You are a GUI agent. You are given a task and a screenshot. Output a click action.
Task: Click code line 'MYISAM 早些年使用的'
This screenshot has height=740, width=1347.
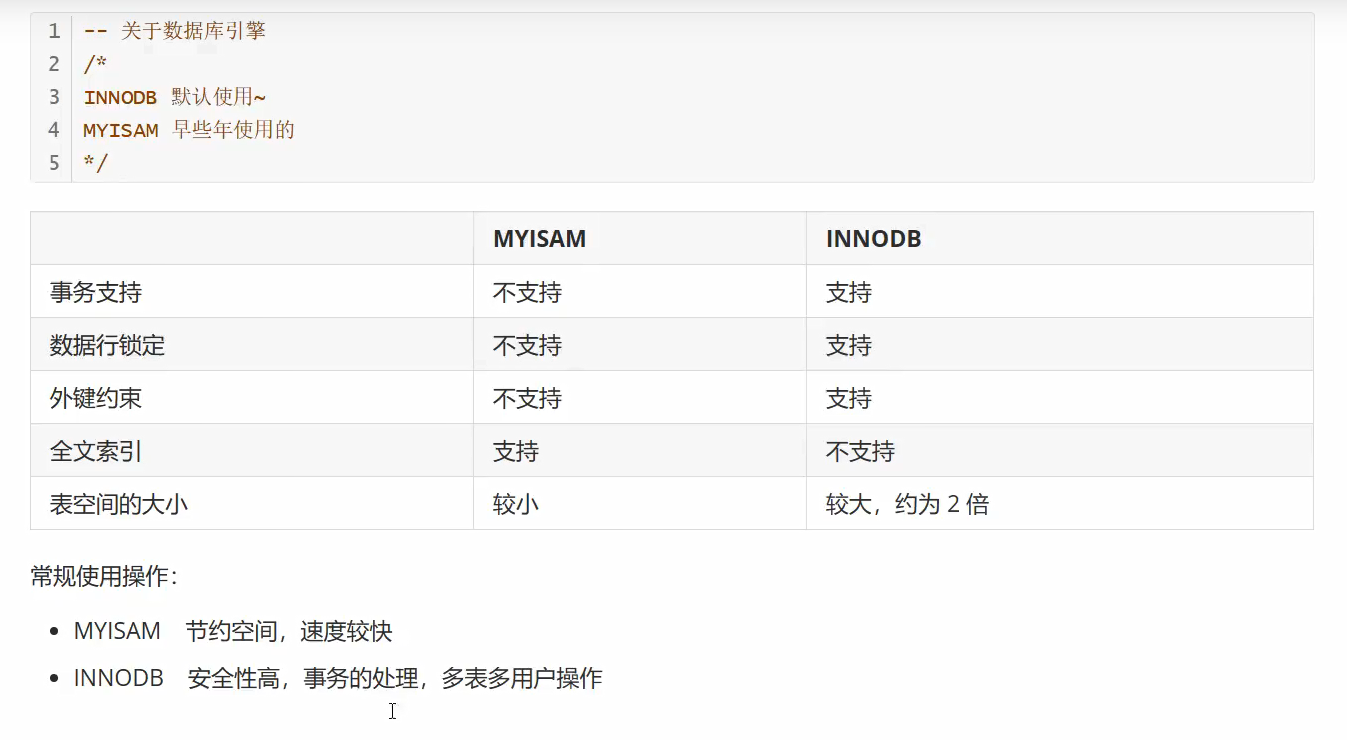[189, 130]
